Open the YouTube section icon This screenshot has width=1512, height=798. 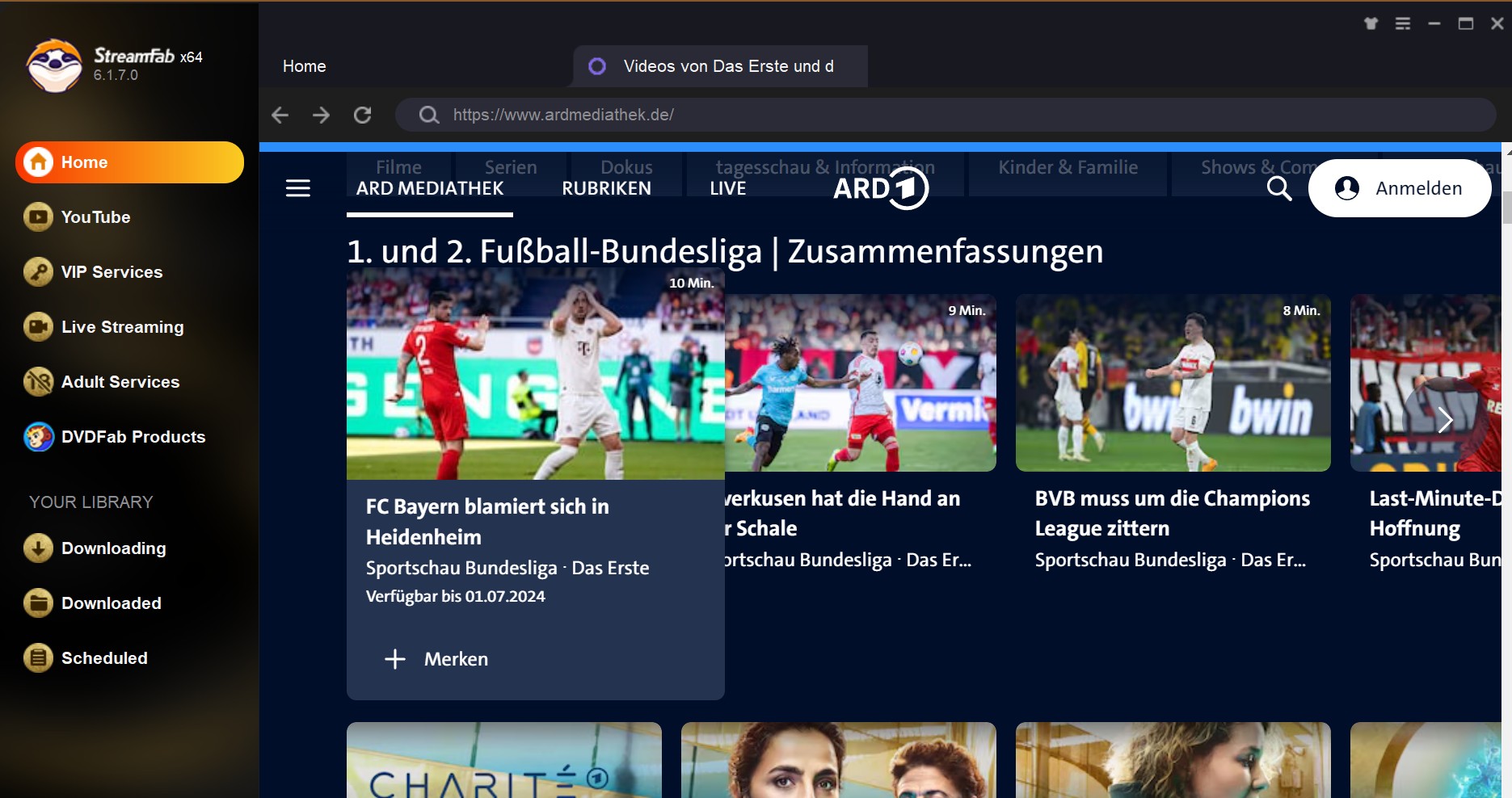(38, 217)
